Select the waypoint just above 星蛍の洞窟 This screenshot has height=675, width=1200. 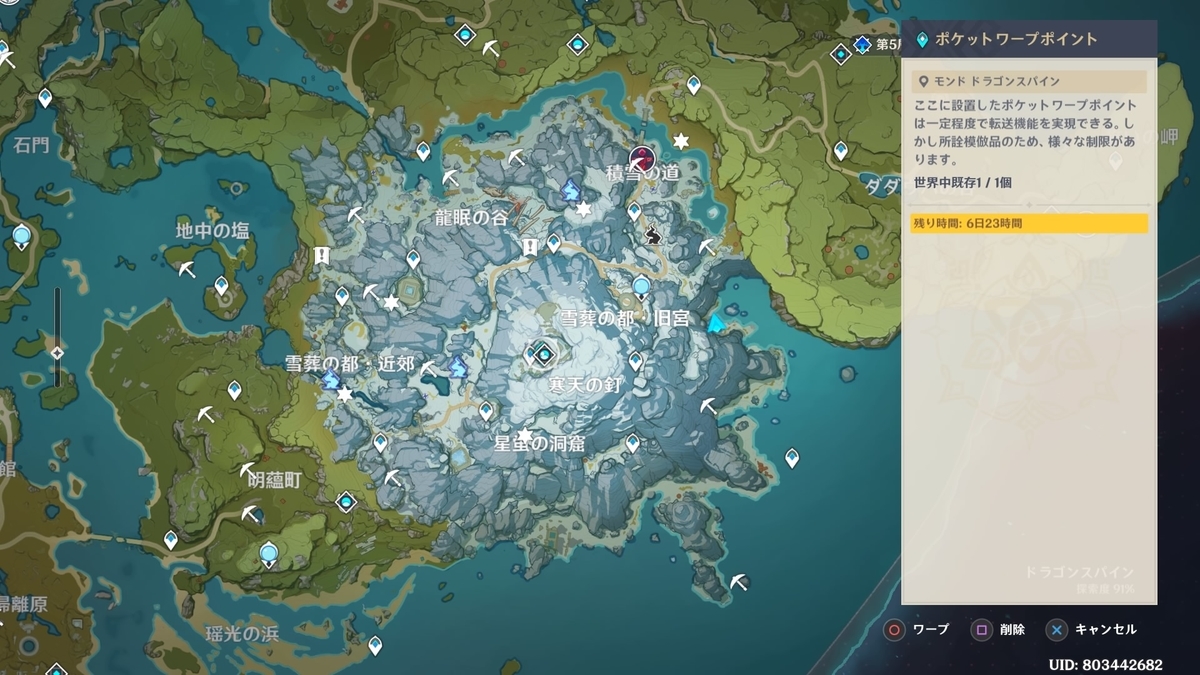point(486,411)
